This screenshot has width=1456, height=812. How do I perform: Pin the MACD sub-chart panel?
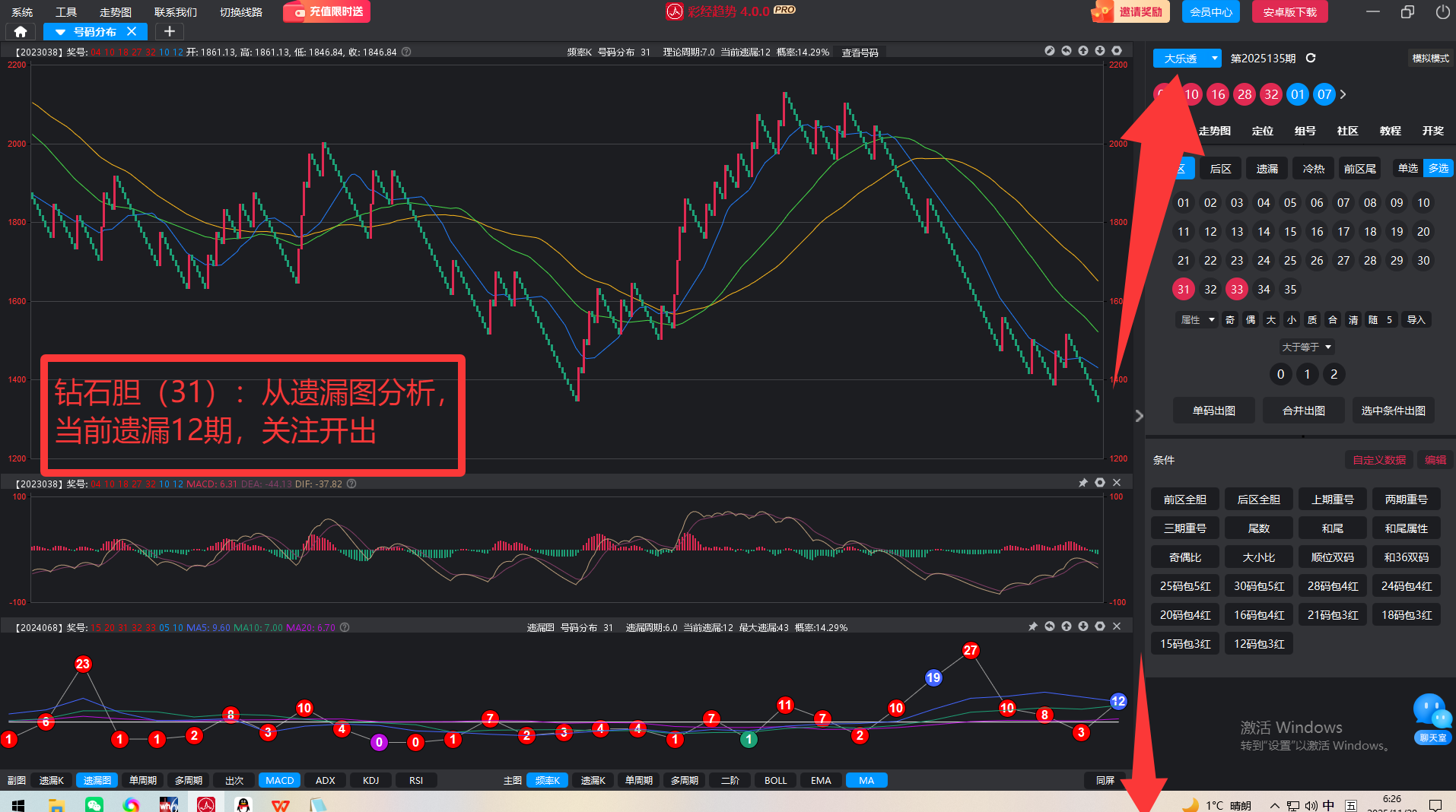1083,483
